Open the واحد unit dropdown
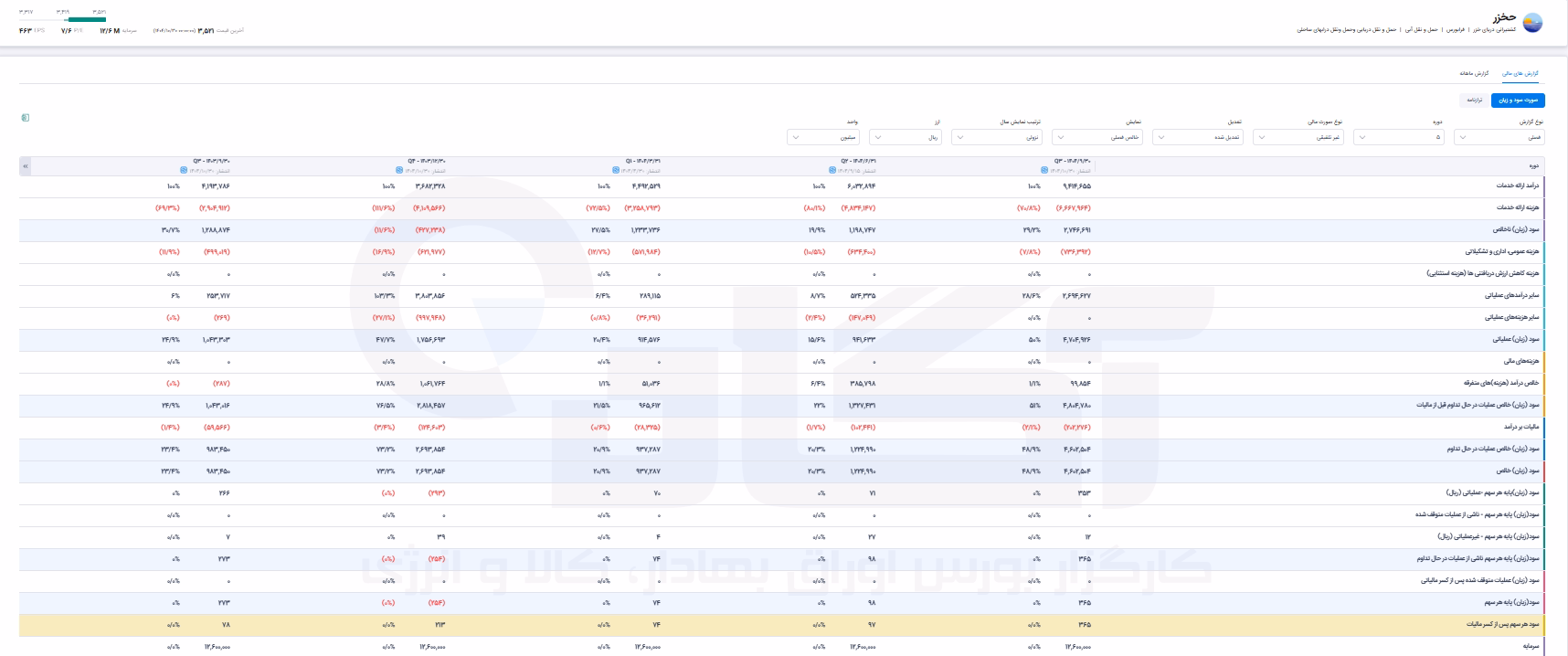 pos(822,137)
